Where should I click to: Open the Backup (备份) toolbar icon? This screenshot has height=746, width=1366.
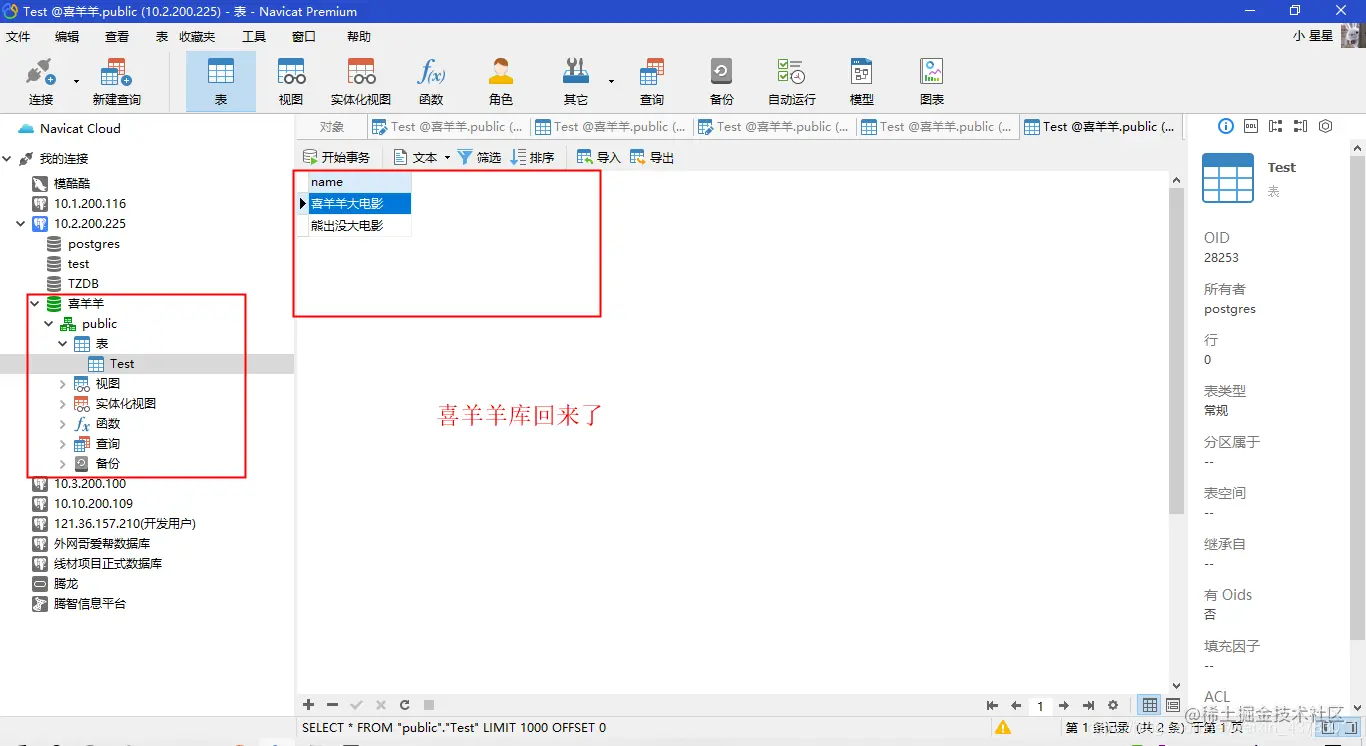coord(721,80)
